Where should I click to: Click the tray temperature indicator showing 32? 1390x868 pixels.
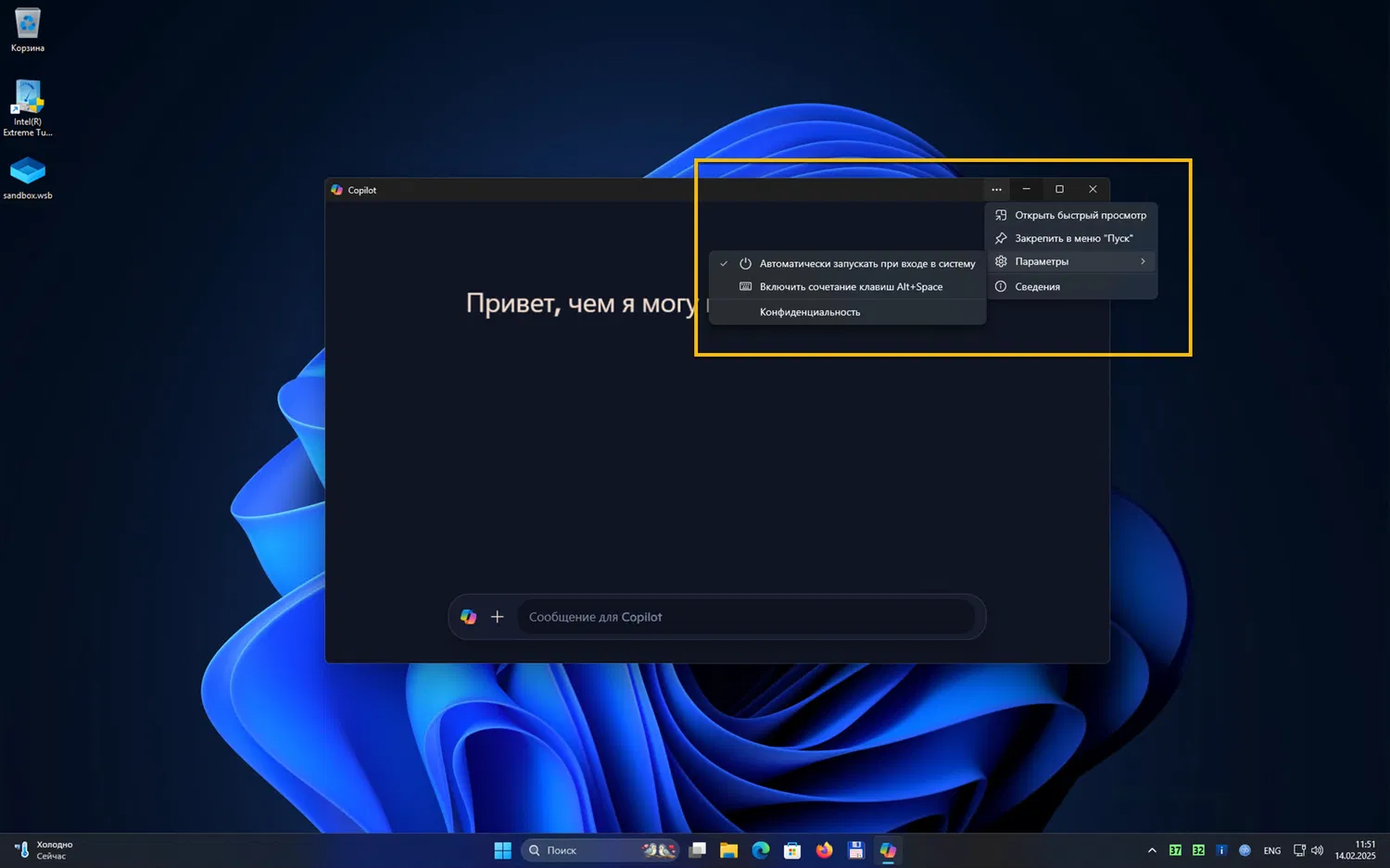[1198, 850]
